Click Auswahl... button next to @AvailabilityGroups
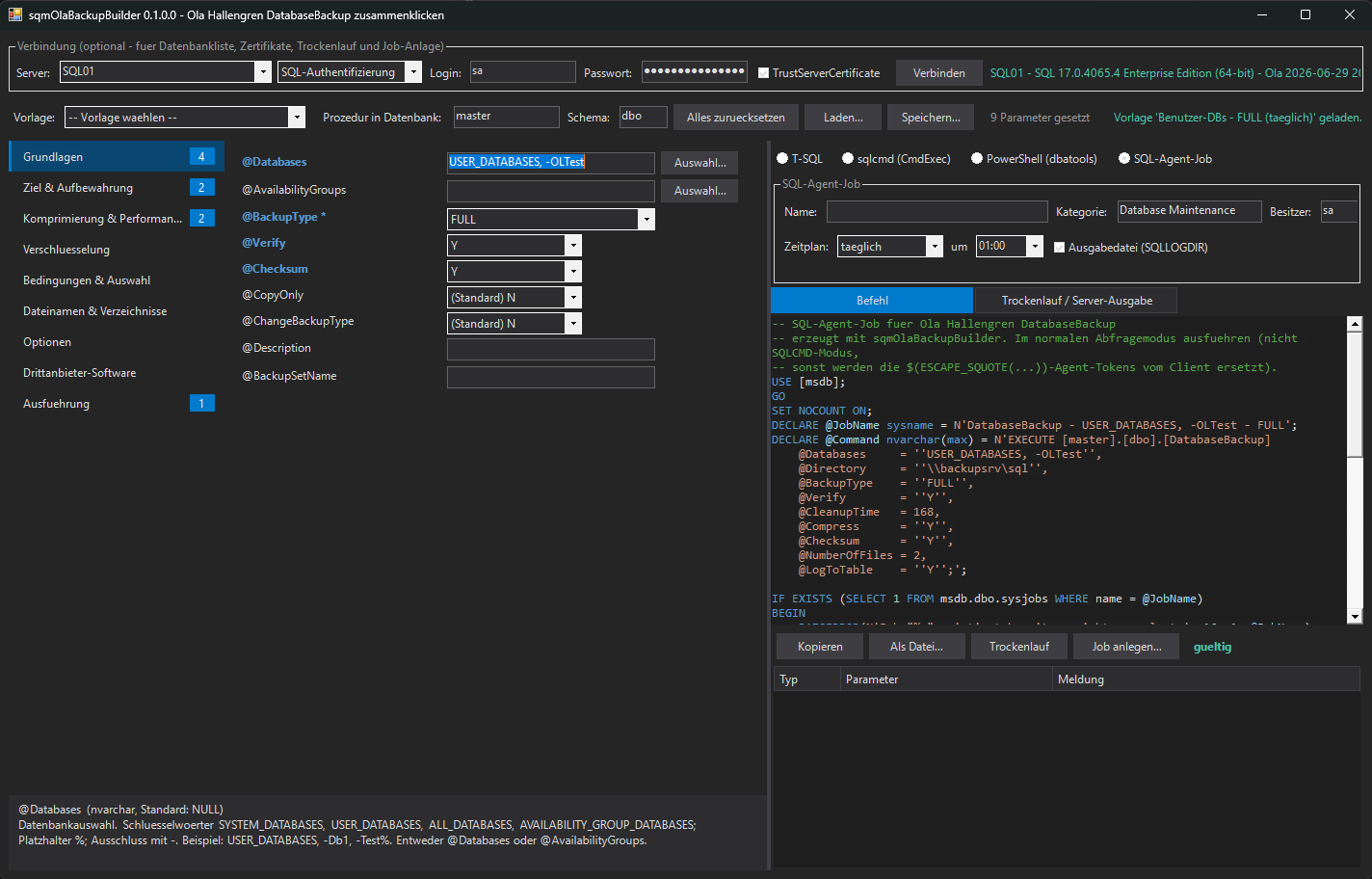Image resolution: width=1372 pixels, height=879 pixels. 699,190
